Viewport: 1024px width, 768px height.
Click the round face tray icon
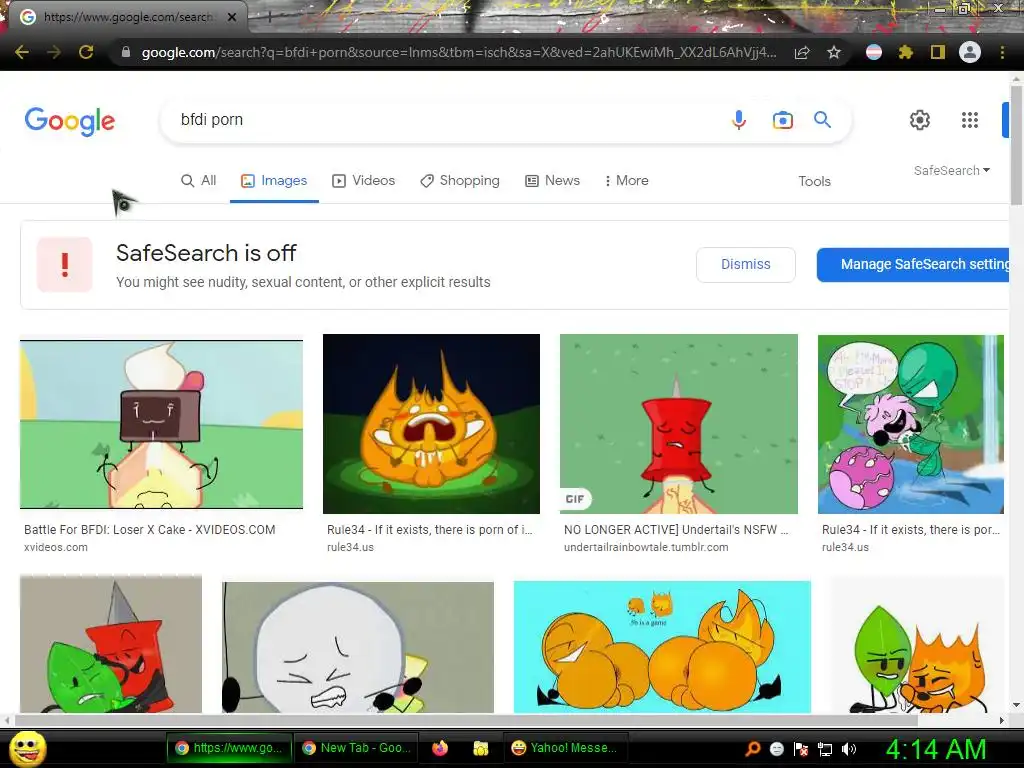[x=776, y=749]
